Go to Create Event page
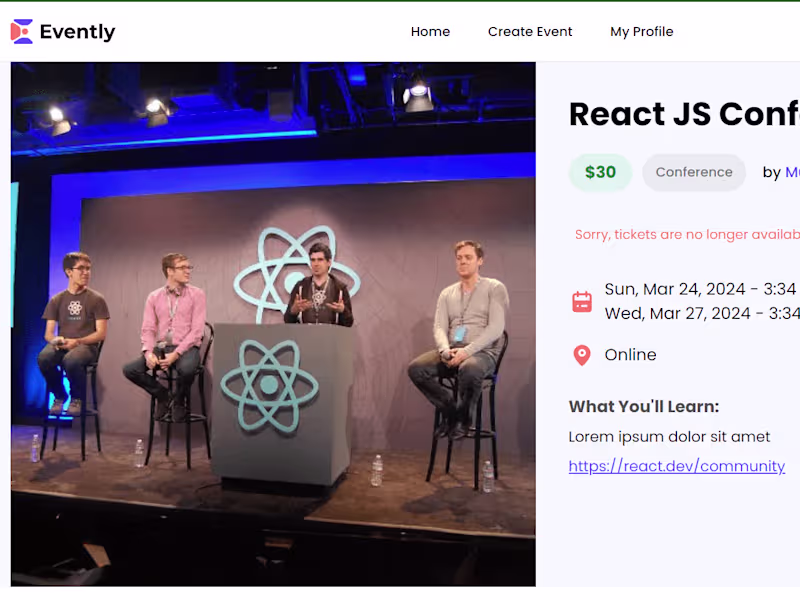The width and height of the screenshot is (800, 600). pos(530,32)
